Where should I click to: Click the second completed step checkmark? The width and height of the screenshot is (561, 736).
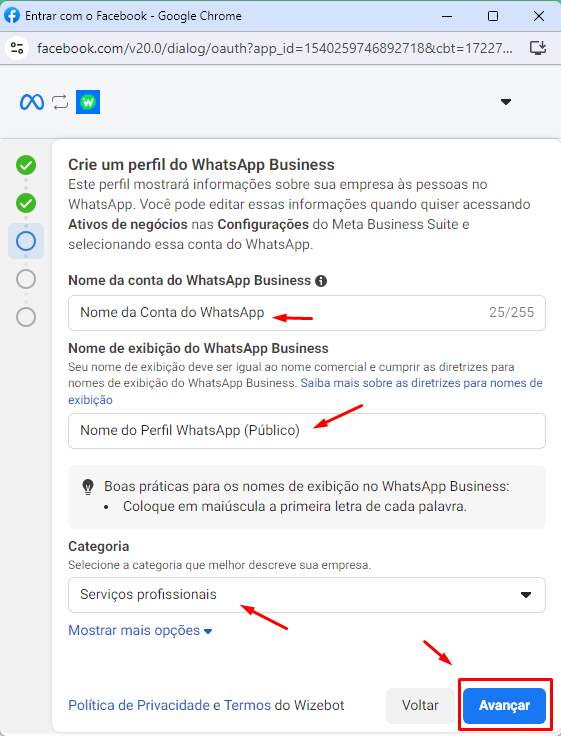(x=26, y=203)
